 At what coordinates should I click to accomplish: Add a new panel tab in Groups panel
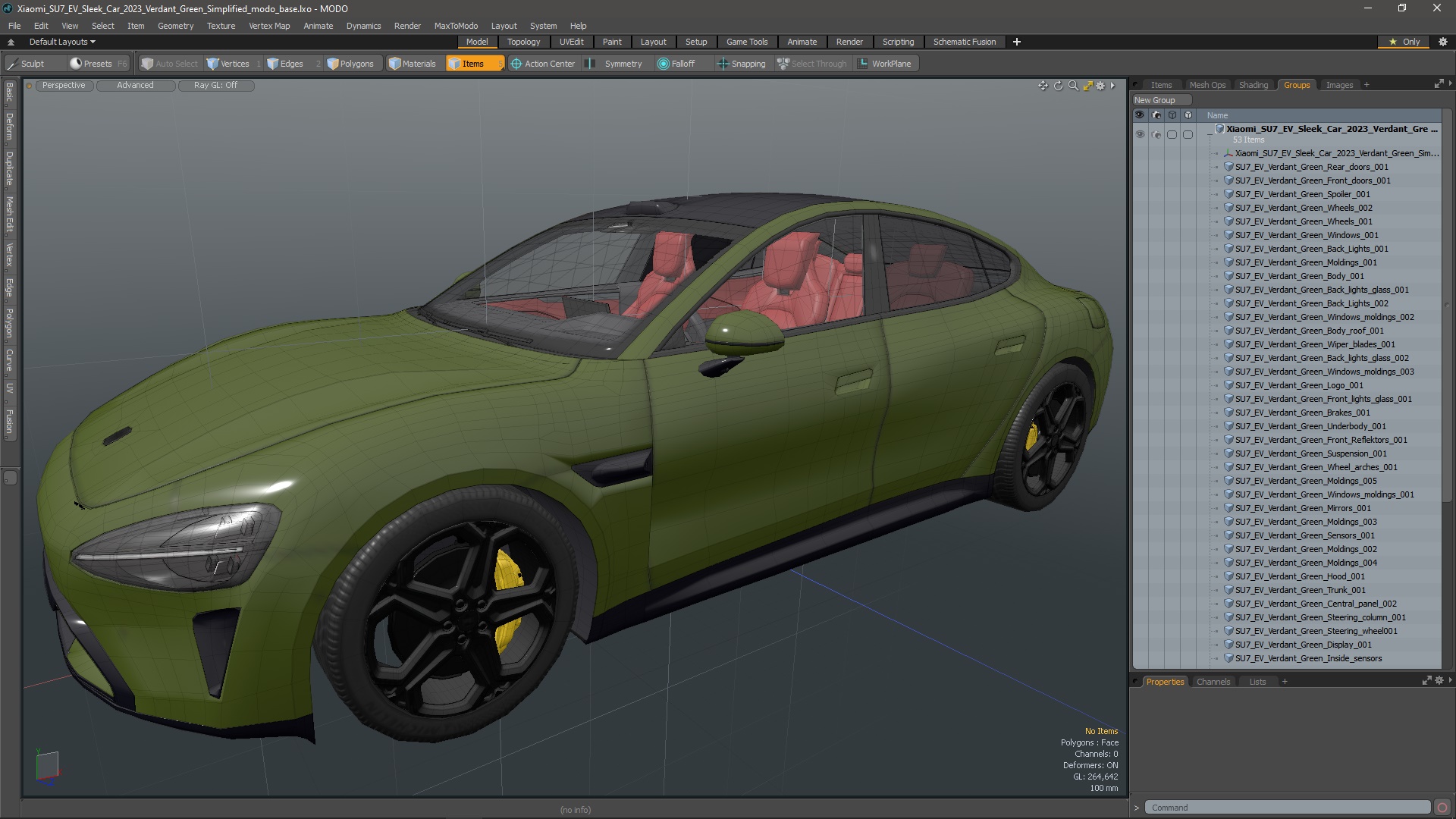(x=1367, y=85)
